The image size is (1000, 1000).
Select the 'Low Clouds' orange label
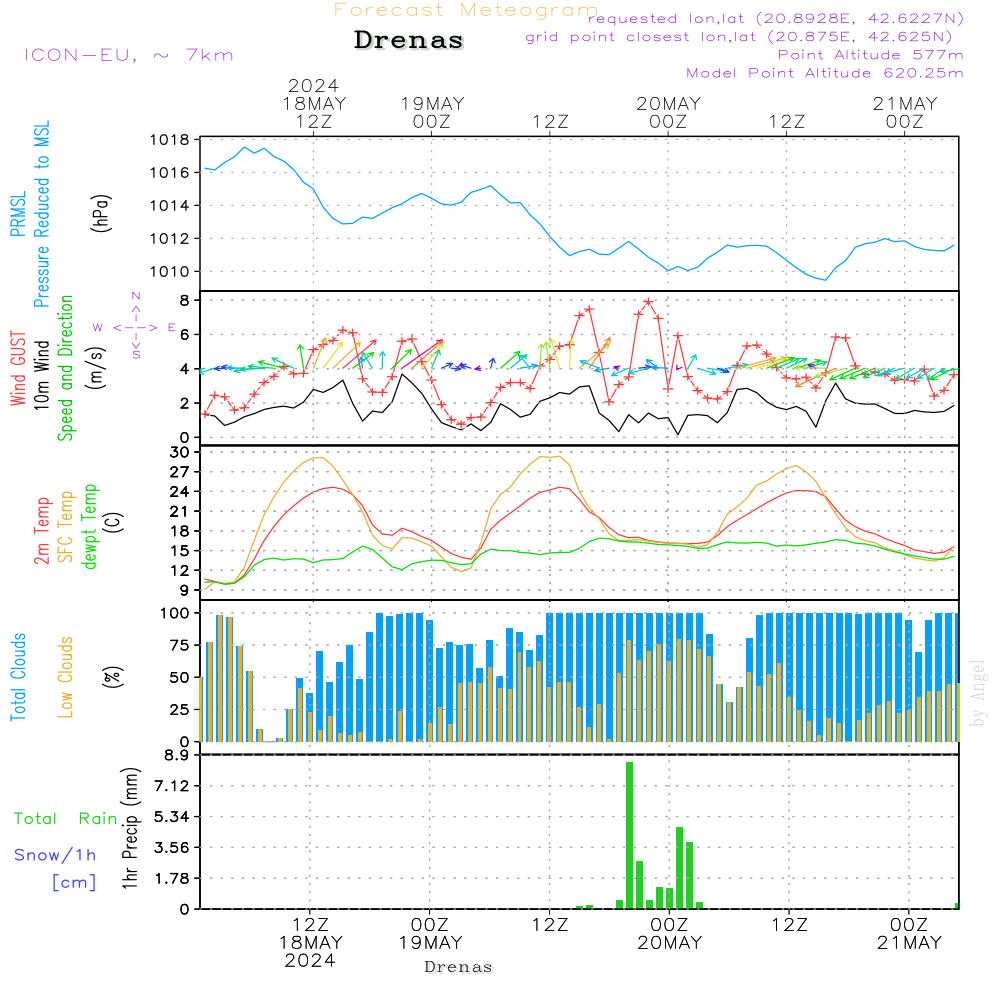click(66, 677)
